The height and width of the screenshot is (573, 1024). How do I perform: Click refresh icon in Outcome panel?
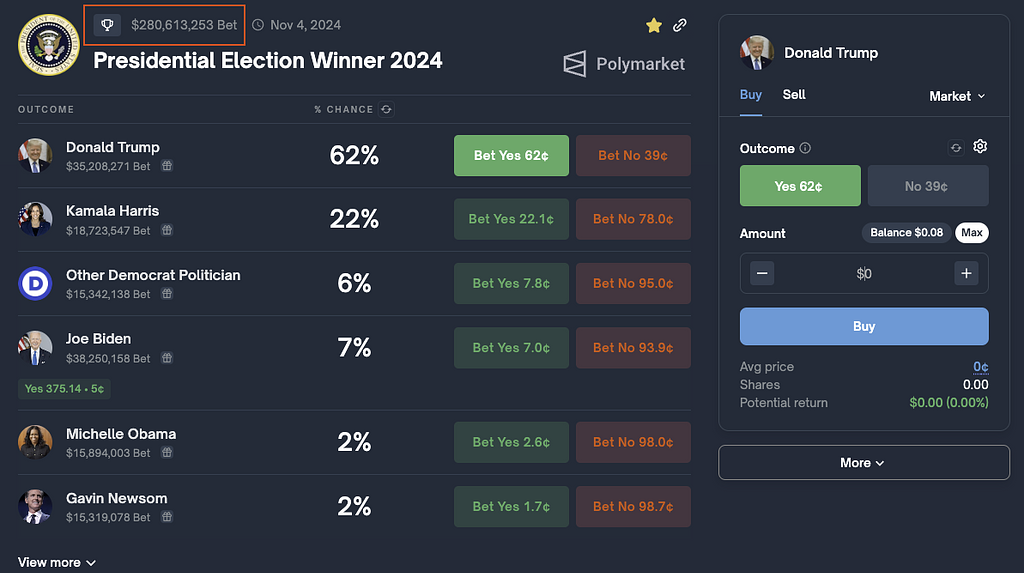956,148
